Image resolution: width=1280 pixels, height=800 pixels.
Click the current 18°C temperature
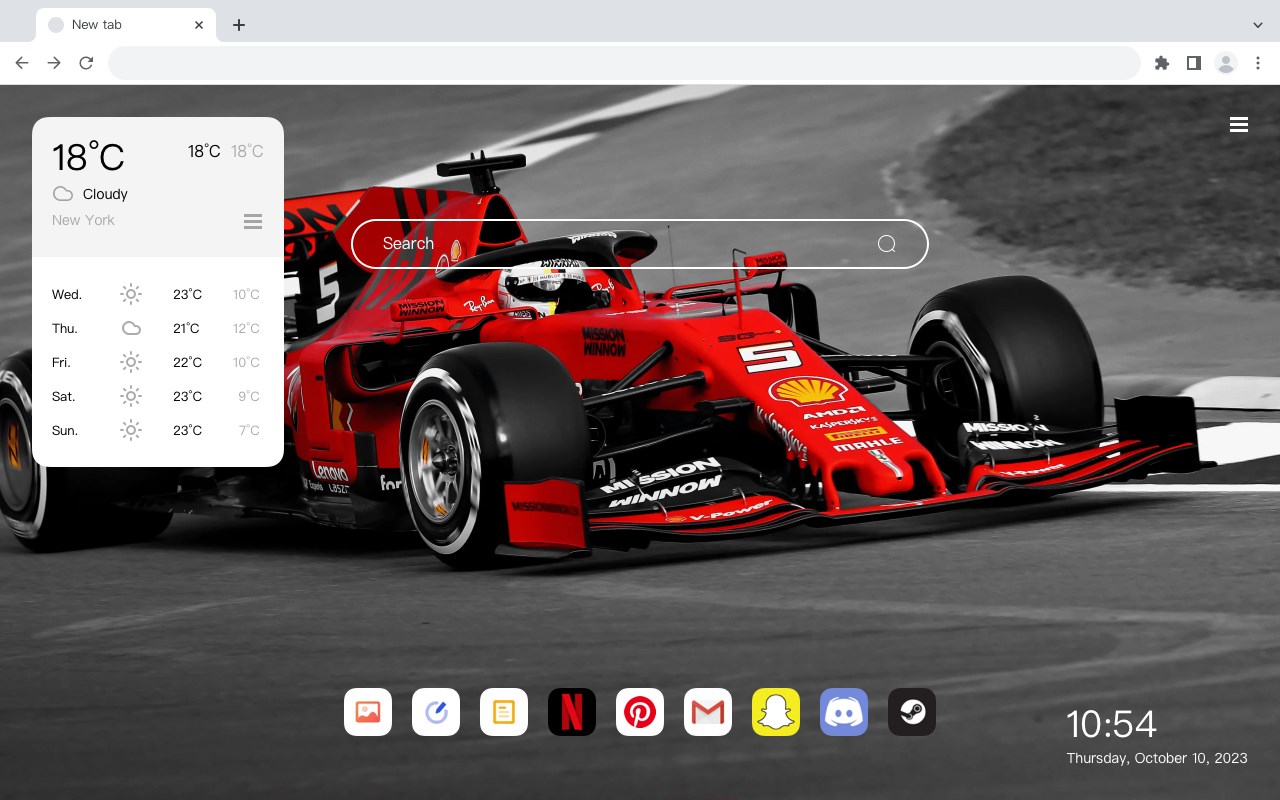pyautogui.click(x=88, y=157)
